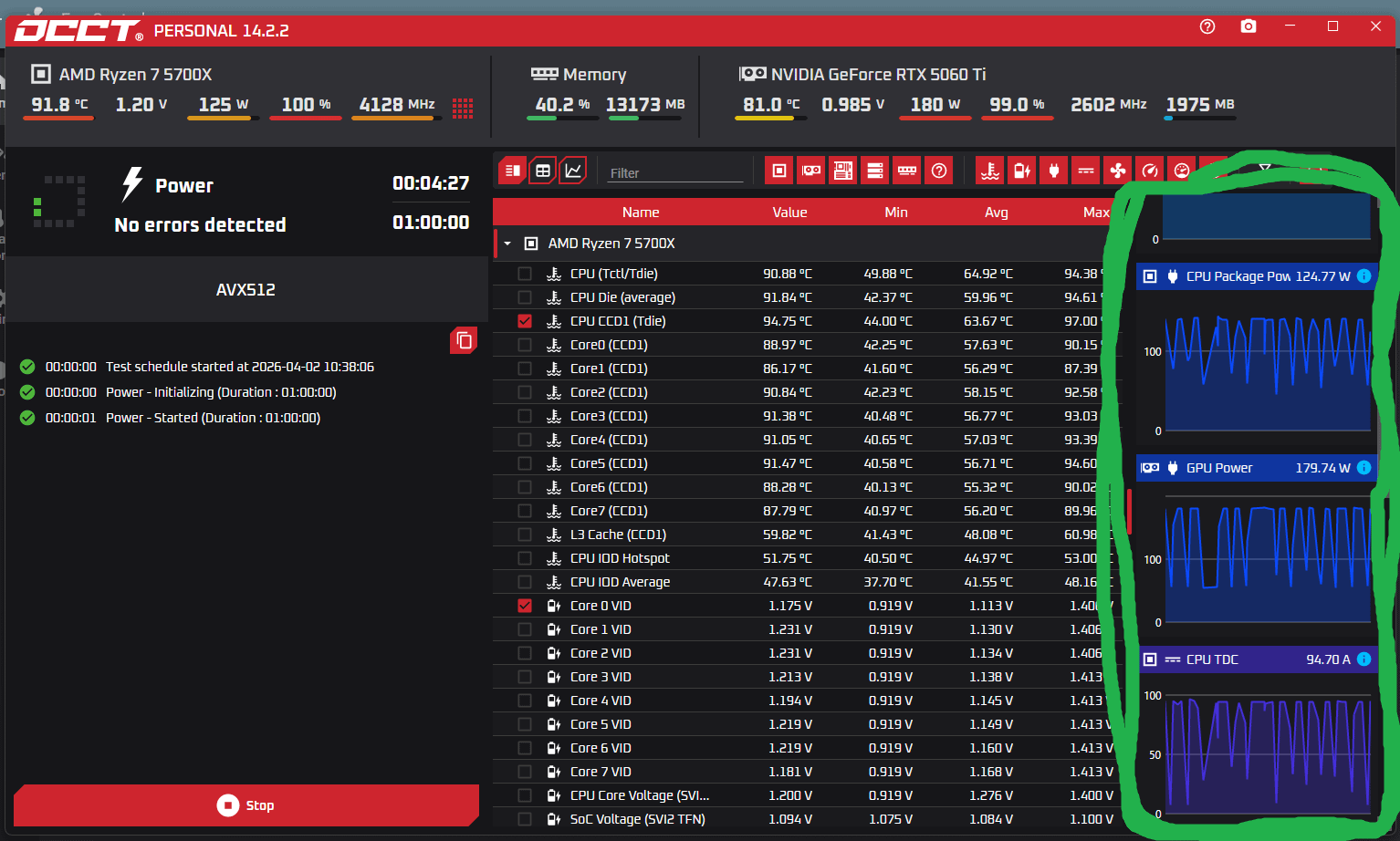Switch to the graph-only view mode

(573, 171)
